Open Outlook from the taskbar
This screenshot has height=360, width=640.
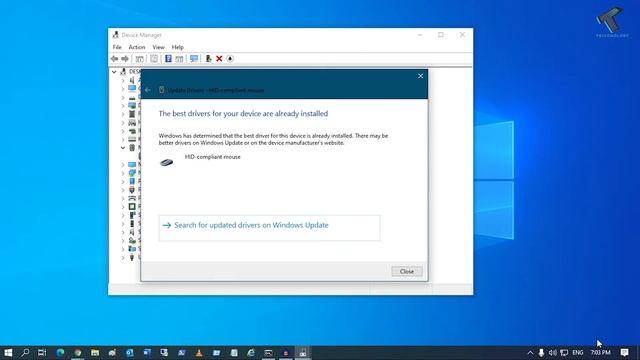pyautogui.click(x=130, y=353)
